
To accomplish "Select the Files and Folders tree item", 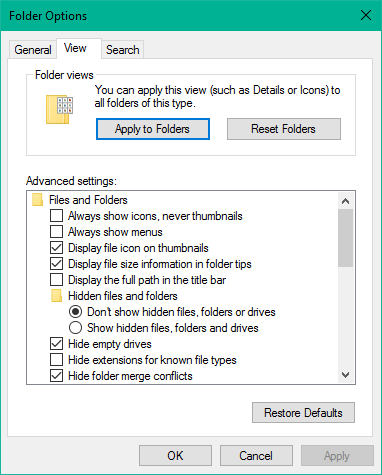I will [88, 200].
